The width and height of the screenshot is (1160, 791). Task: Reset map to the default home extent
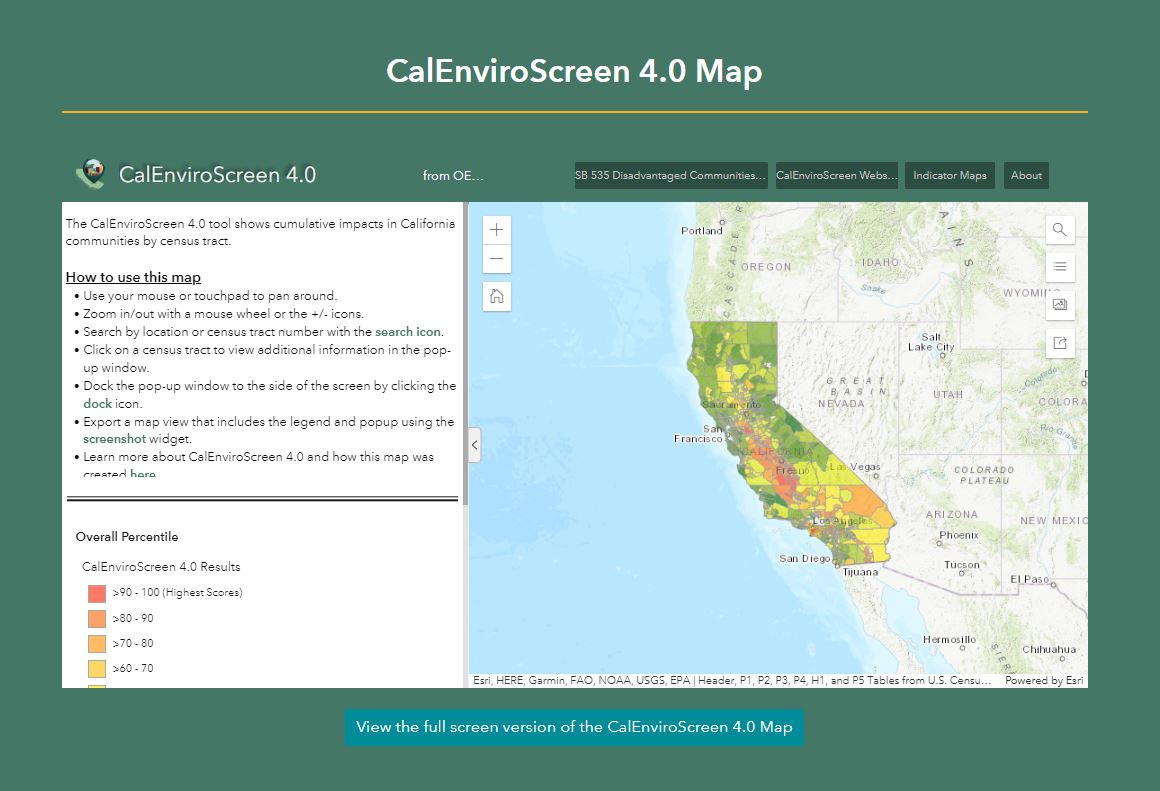coord(496,297)
